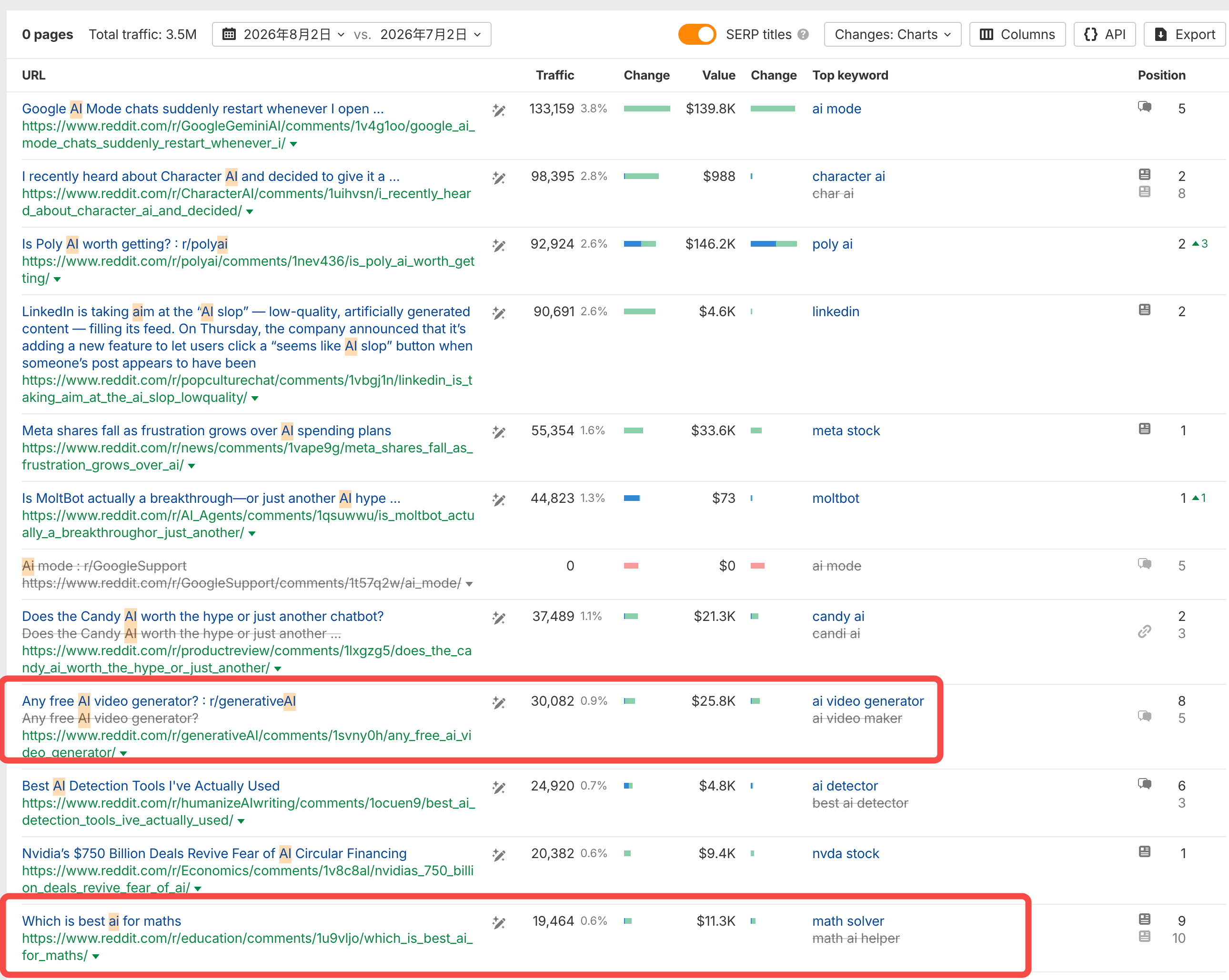Viewport: 1229px width, 980px height.
Task: Expand the URL caret for the GoogleGeminiAI Reddit link
Action: pyautogui.click(x=293, y=144)
